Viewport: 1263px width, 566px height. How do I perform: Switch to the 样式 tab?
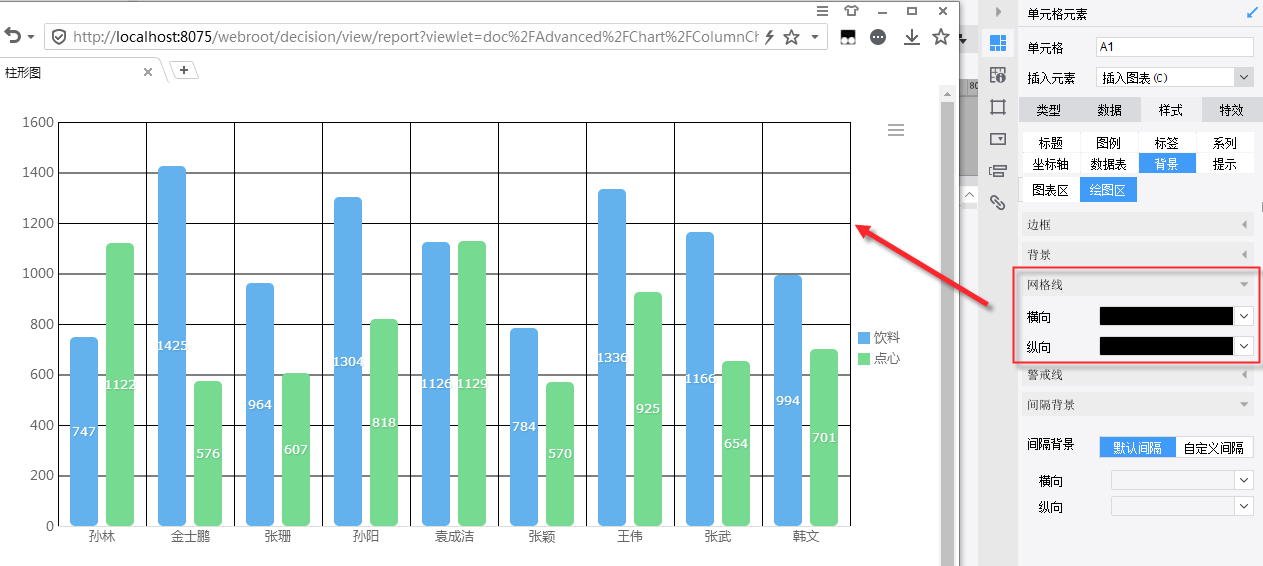click(1170, 110)
